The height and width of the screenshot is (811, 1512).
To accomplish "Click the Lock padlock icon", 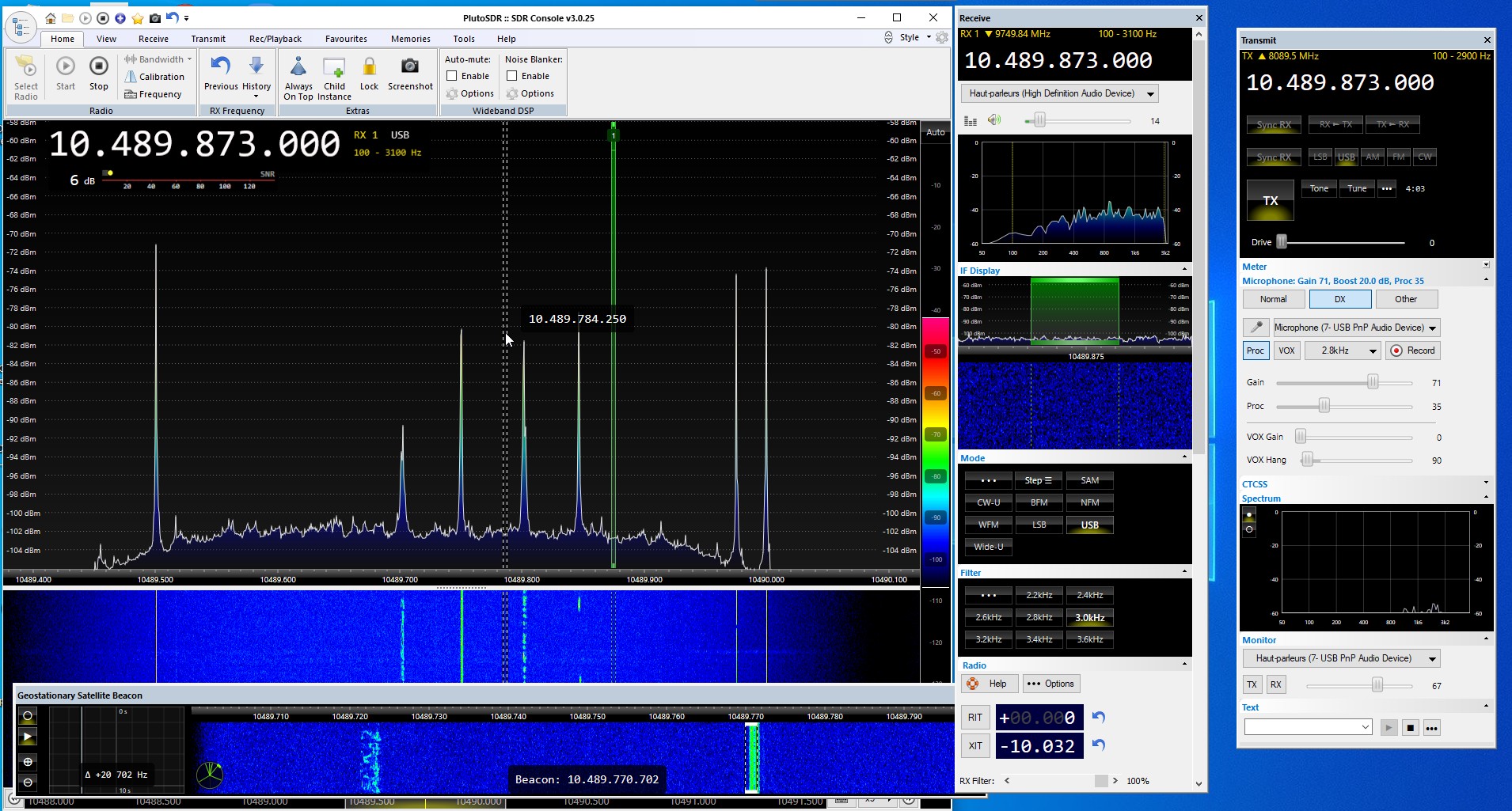I will pos(369,66).
